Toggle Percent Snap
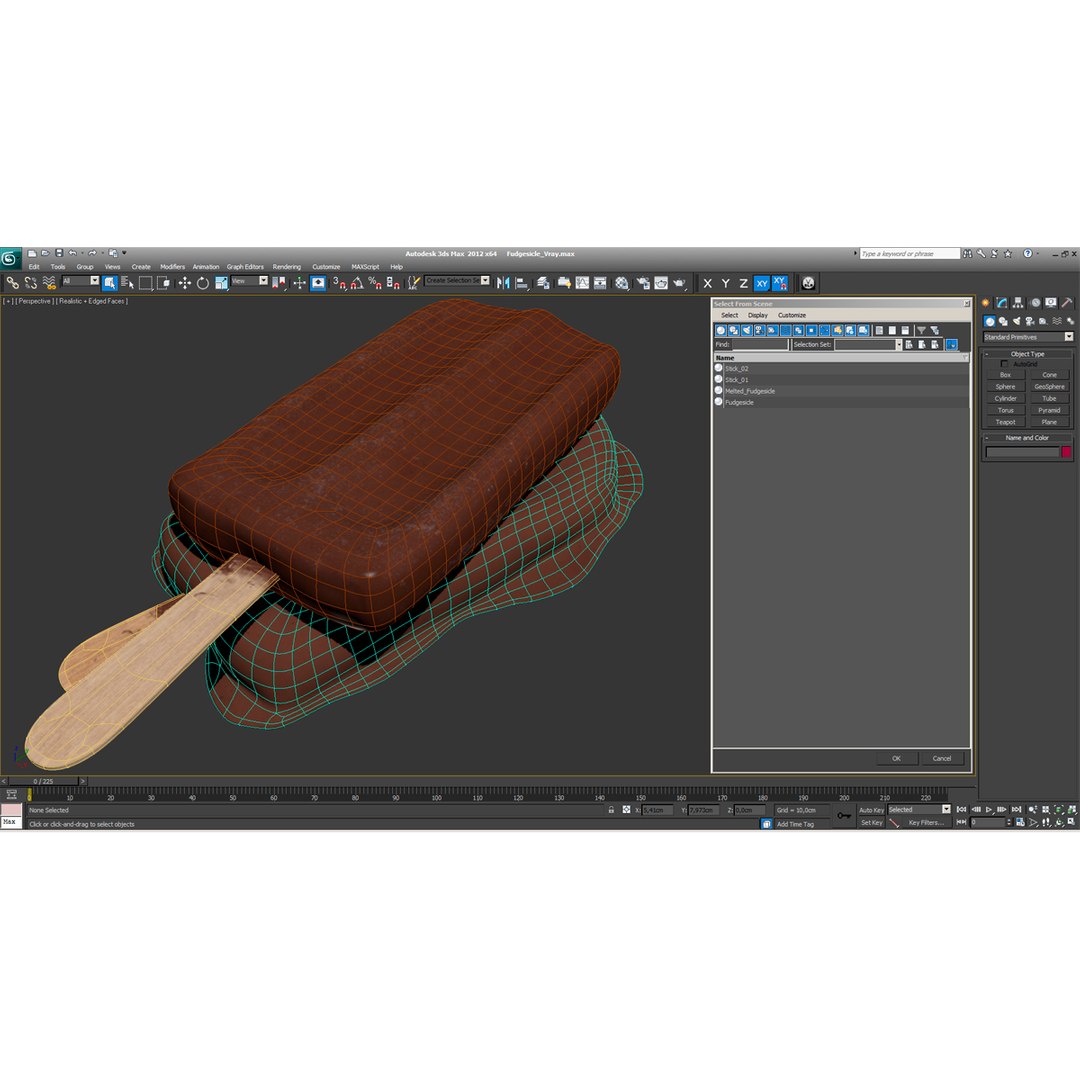This screenshot has width=1080, height=1080. point(375,282)
